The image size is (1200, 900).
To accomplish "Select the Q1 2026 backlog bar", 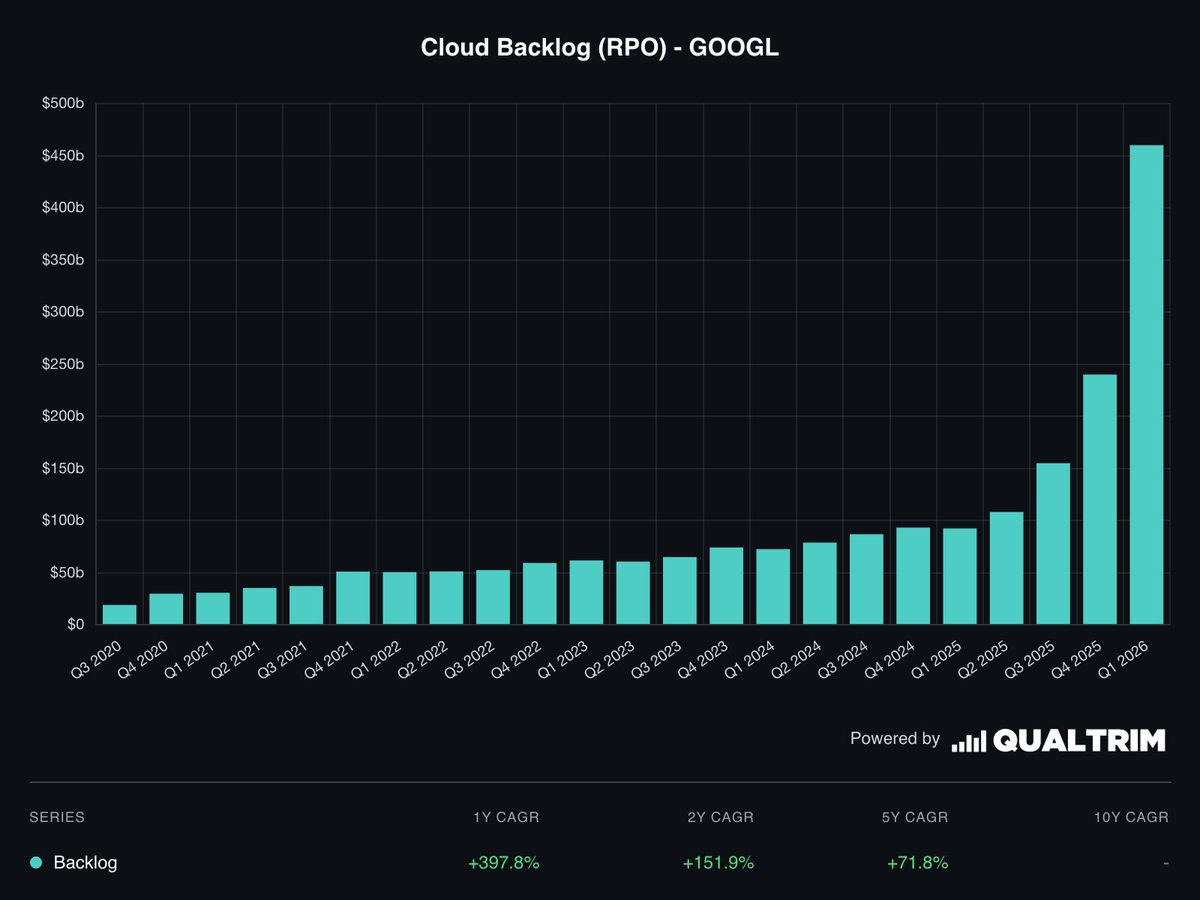I will (x=1146, y=385).
